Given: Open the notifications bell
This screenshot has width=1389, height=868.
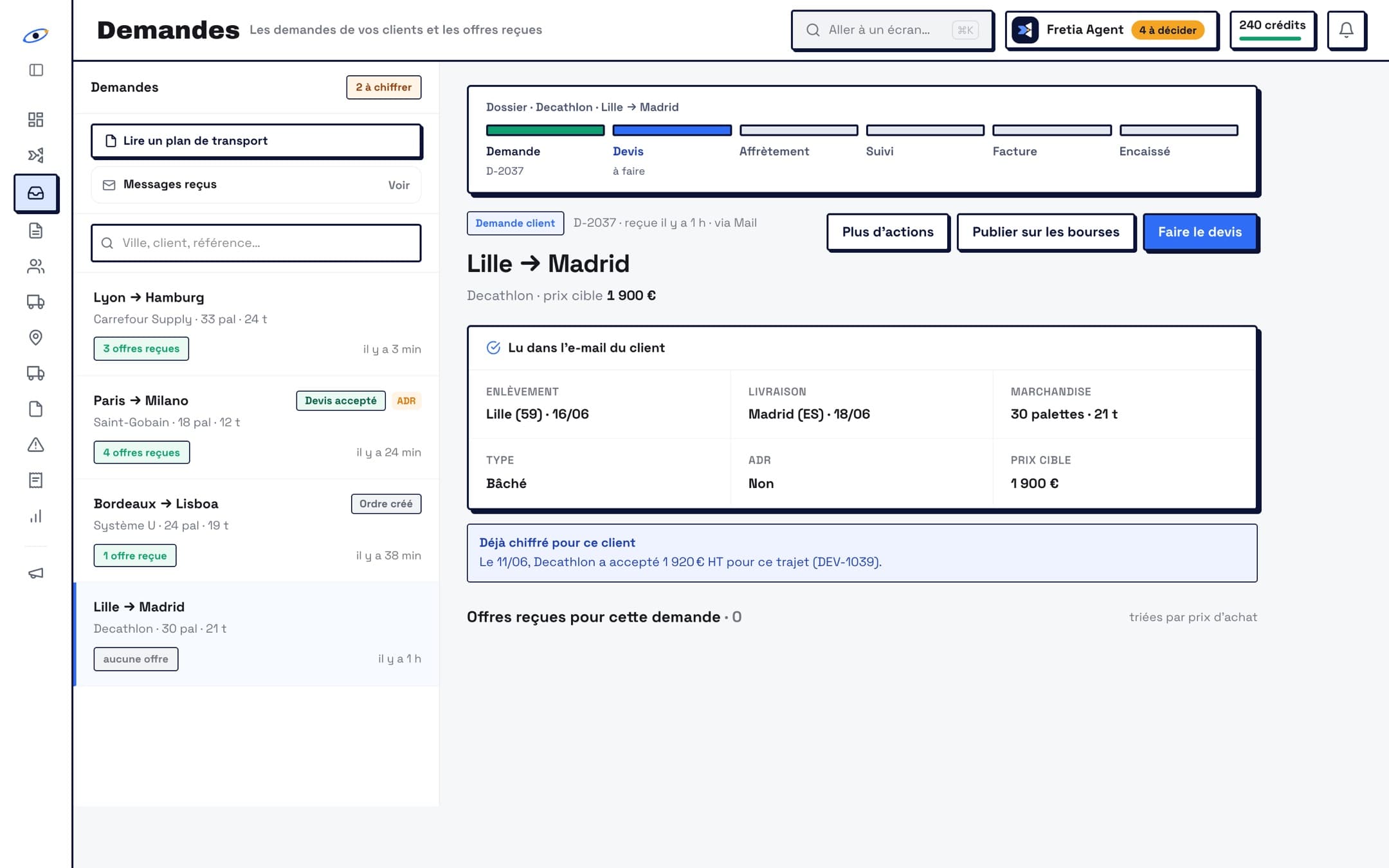Looking at the screenshot, I should pyautogui.click(x=1346, y=30).
